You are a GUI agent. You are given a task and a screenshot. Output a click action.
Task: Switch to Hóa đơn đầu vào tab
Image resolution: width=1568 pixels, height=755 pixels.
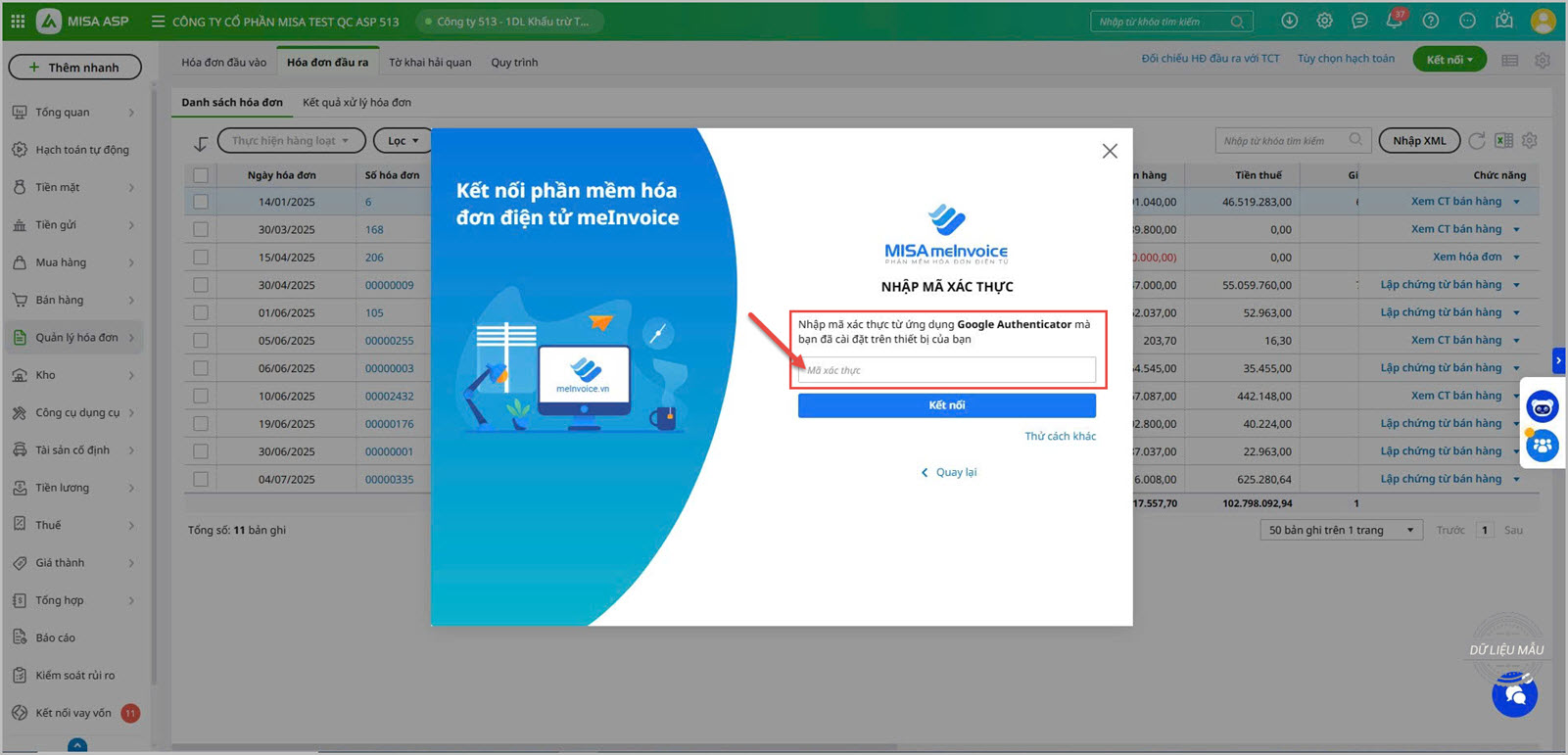tap(223, 62)
